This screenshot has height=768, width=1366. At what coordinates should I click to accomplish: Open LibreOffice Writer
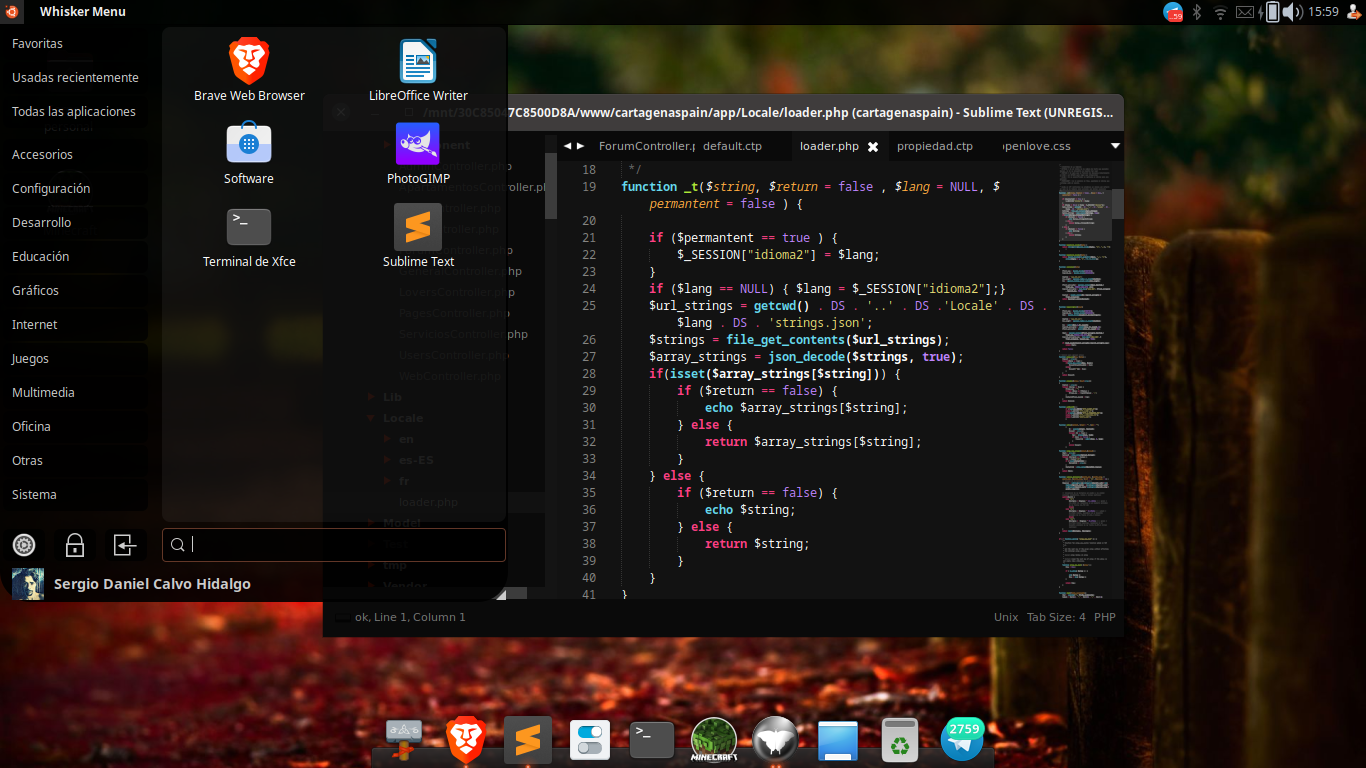click(417, 60)
